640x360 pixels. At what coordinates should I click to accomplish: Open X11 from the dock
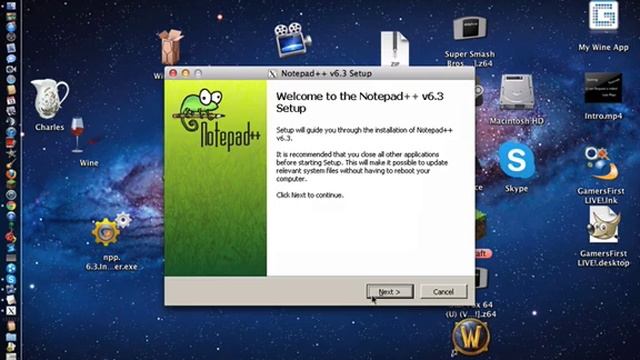(x=11, y=311)
